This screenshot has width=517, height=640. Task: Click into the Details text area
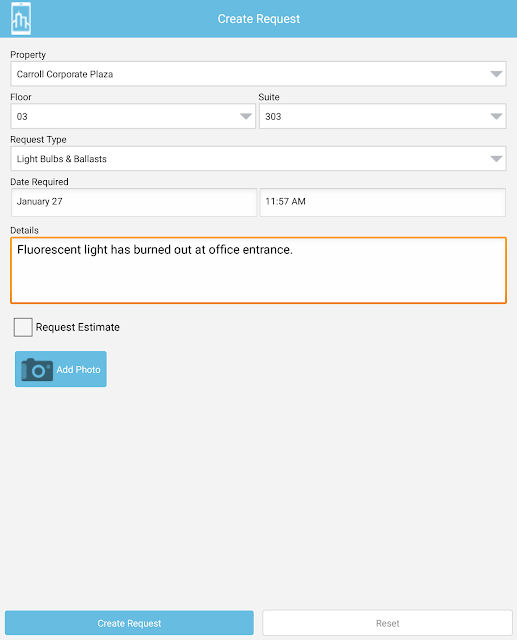coord(258,270)
